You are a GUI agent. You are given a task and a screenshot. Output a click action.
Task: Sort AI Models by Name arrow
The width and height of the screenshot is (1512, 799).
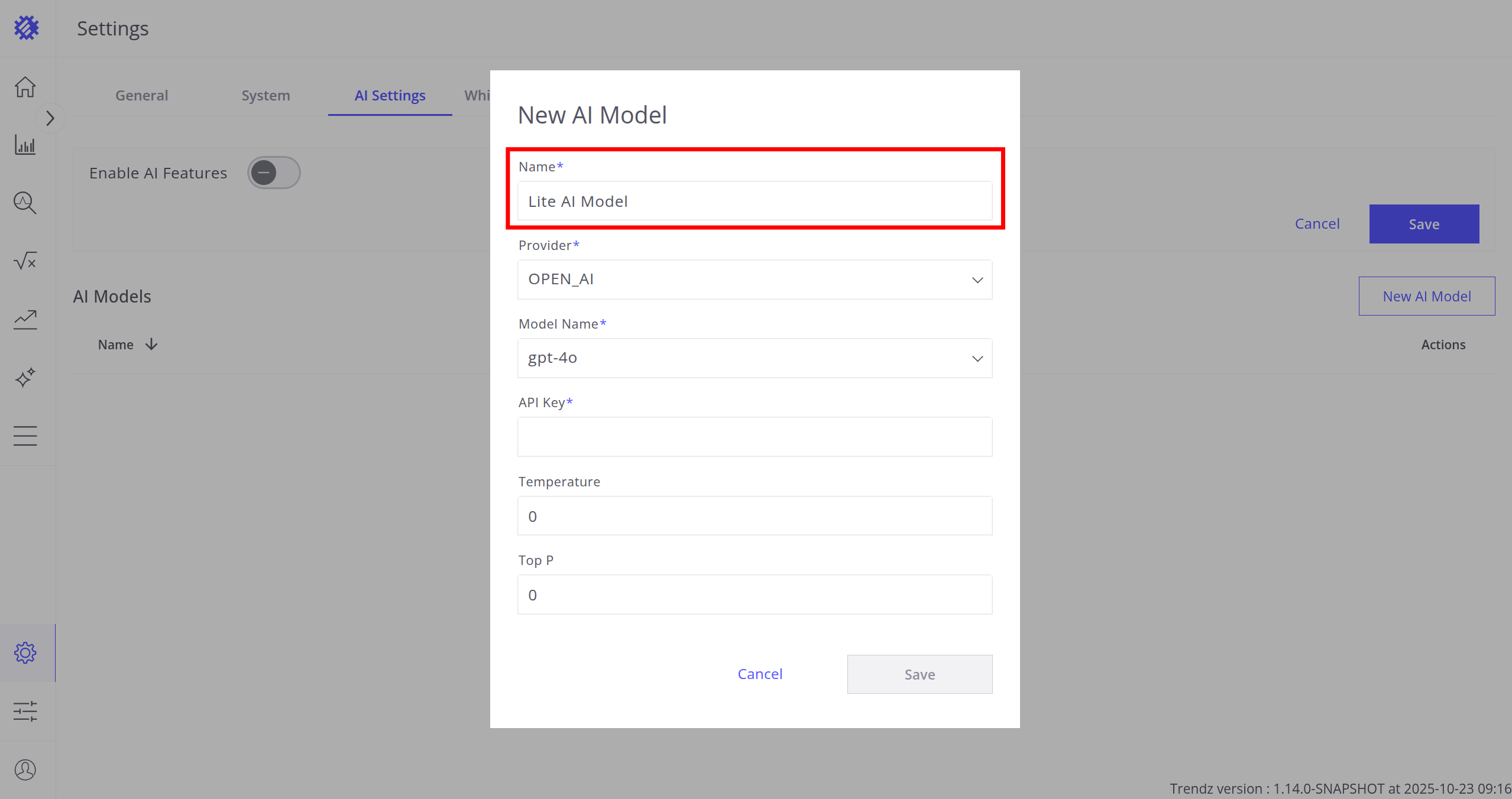151,345
